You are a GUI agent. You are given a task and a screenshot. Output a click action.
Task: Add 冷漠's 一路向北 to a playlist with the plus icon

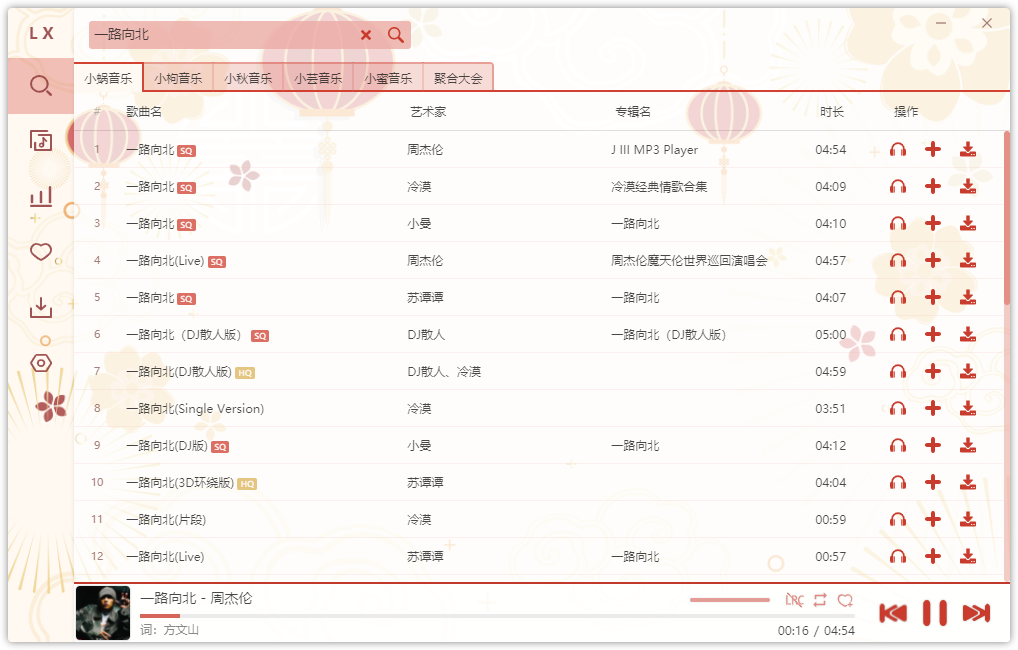click(932, 186)
